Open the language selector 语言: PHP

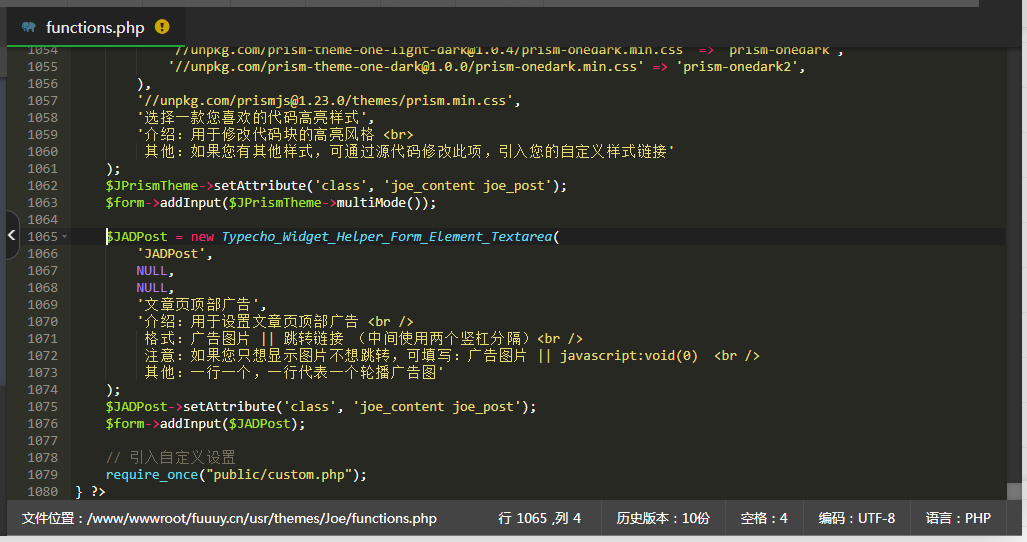tap(958, 518)
